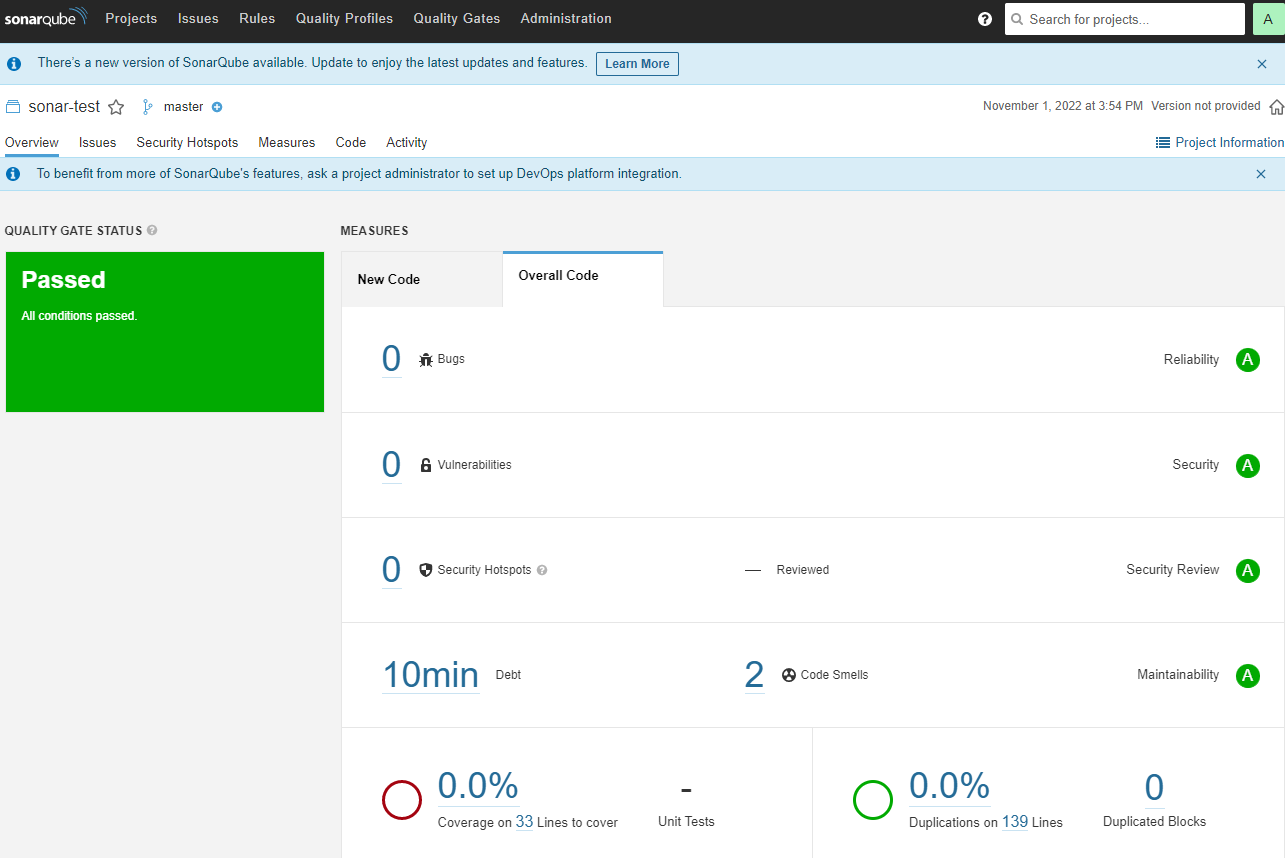Click the sonar-test project name
Screen dimensions: 1286x859
(64, 107)
